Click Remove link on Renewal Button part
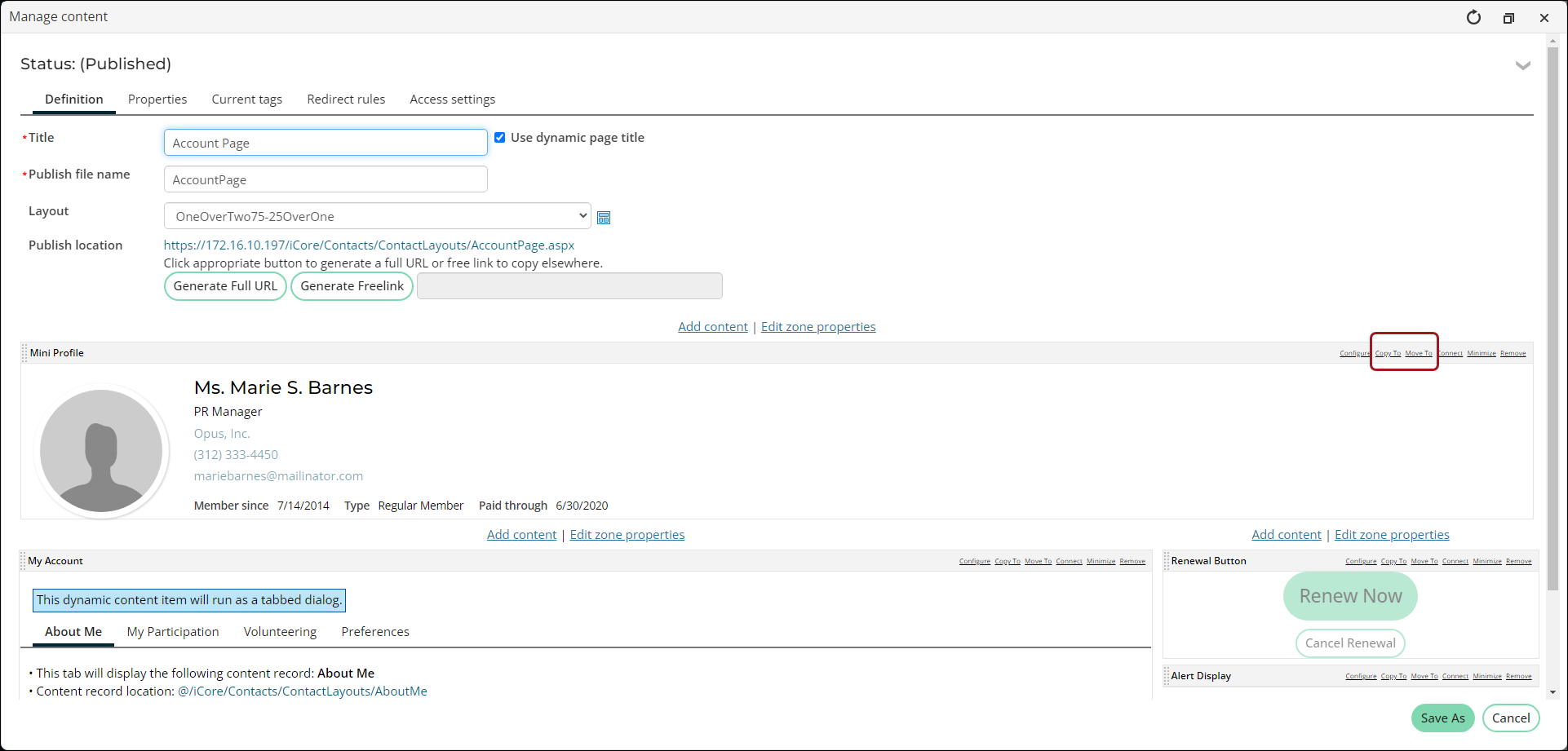The width and height of the screenshot is (1568, 751). pos(1518,561)
